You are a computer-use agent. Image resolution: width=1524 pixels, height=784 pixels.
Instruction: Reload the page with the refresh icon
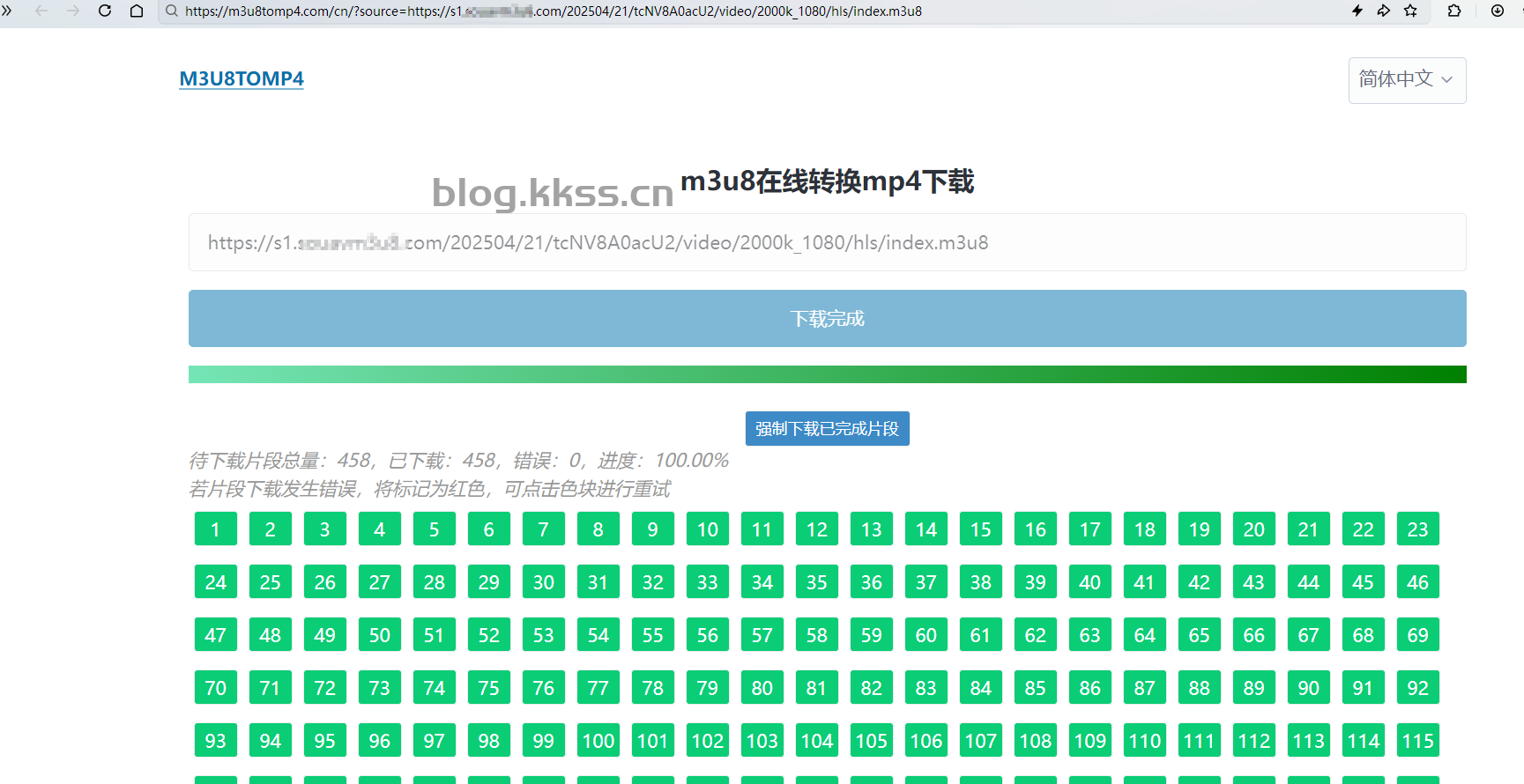[x=105, y=11]
